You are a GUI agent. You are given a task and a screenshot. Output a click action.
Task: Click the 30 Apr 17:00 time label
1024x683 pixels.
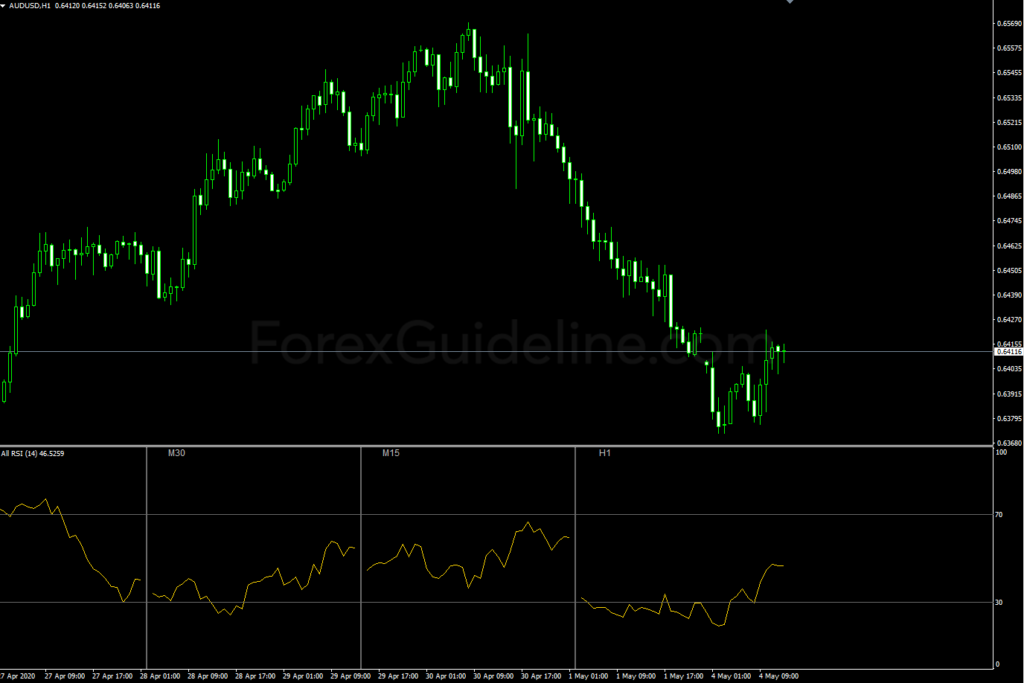(x=541, y=676)
